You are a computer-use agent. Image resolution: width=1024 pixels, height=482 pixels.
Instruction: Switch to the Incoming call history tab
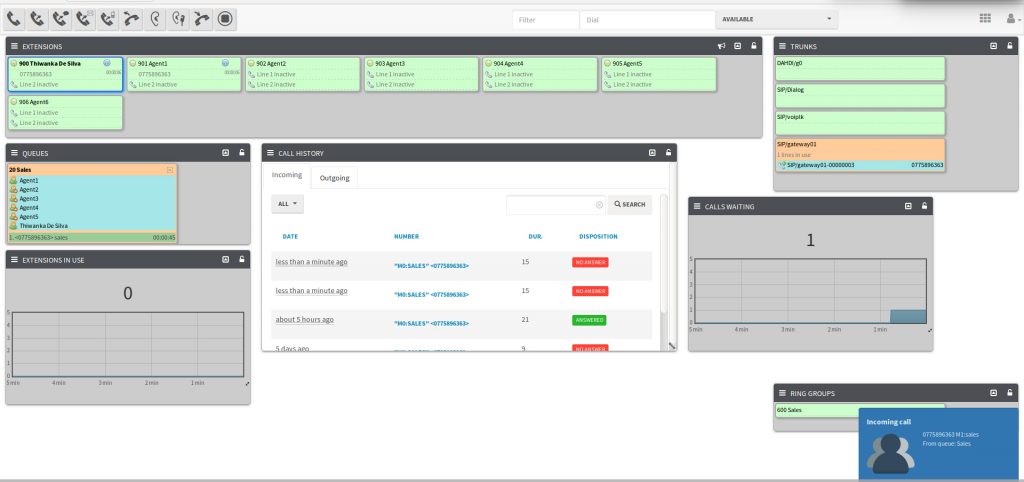pos(287,175)
